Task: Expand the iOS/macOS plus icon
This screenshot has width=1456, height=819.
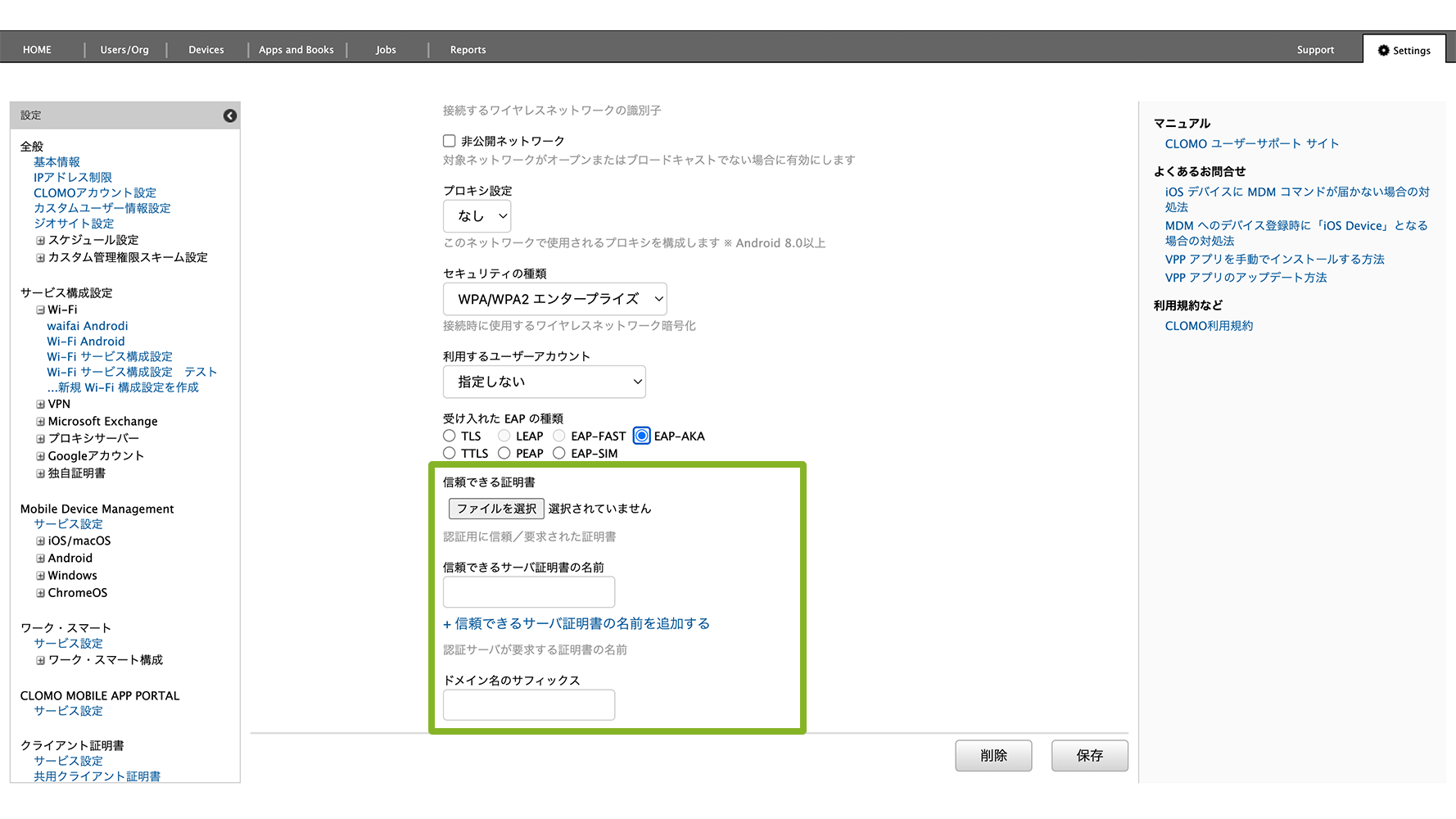Action: point(40,541)
